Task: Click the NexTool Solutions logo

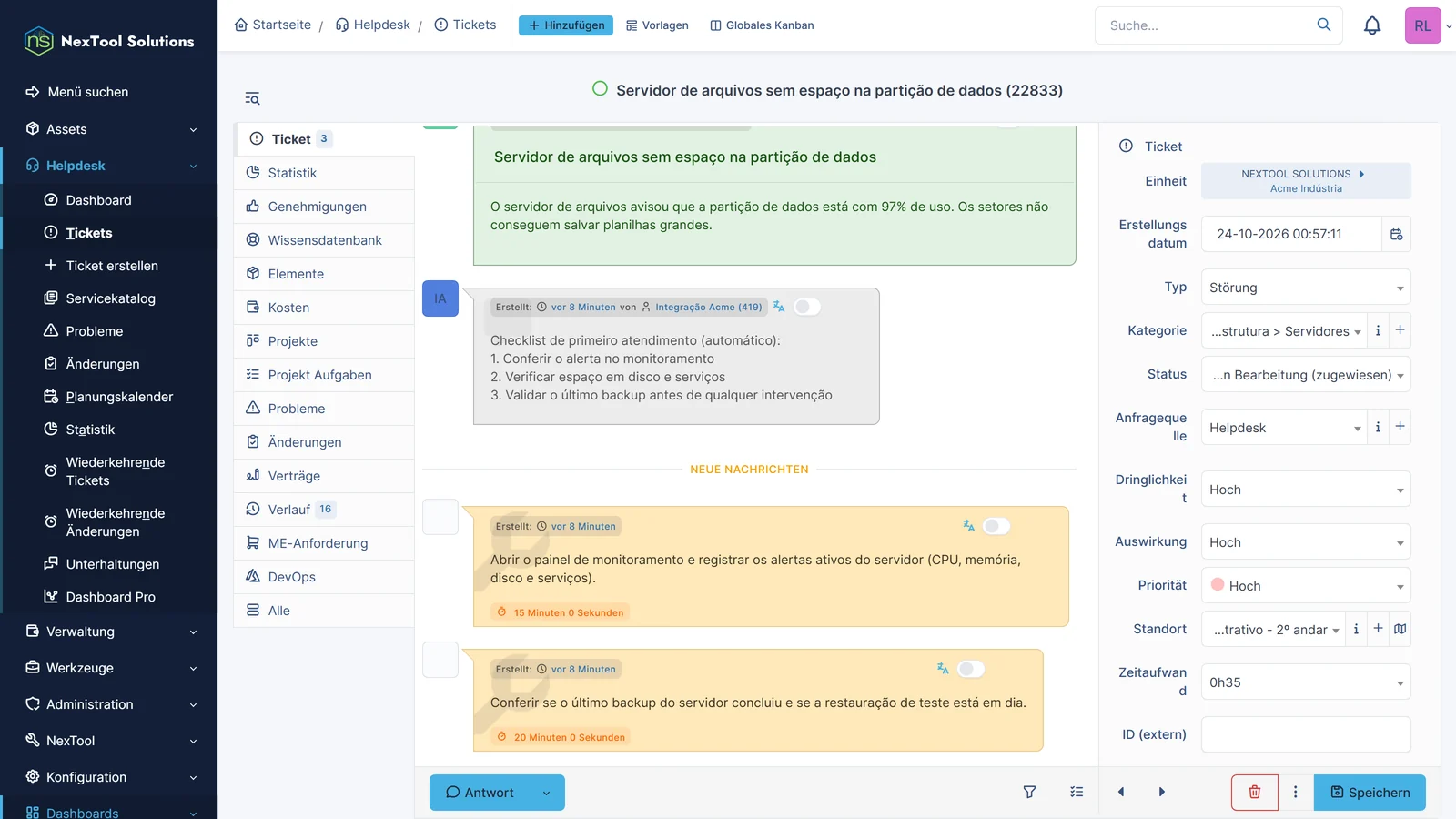Action: click(x=109, y=41)
